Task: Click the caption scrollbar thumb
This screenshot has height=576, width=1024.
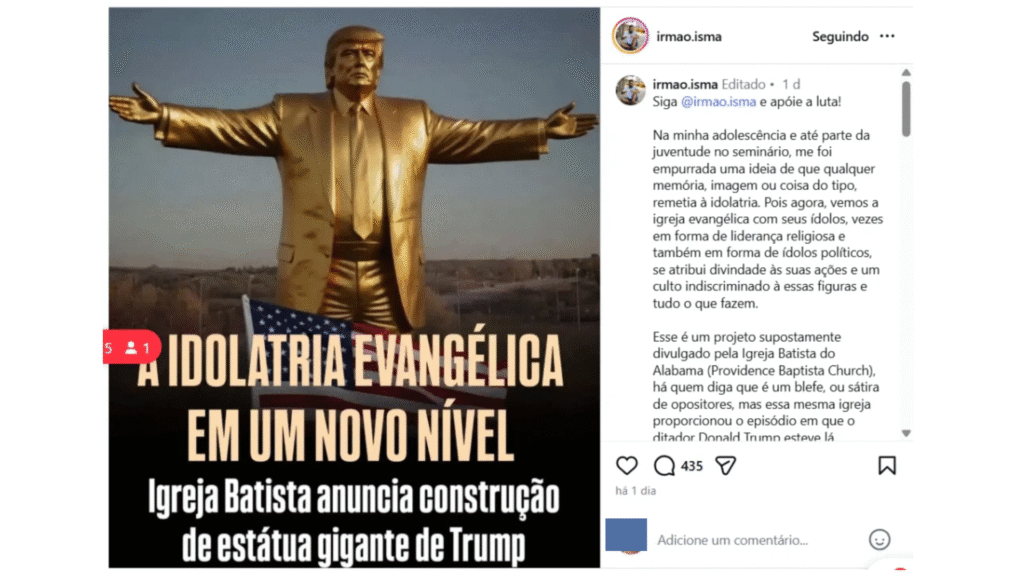Action: pyautogui.click(x=906, y=108)
